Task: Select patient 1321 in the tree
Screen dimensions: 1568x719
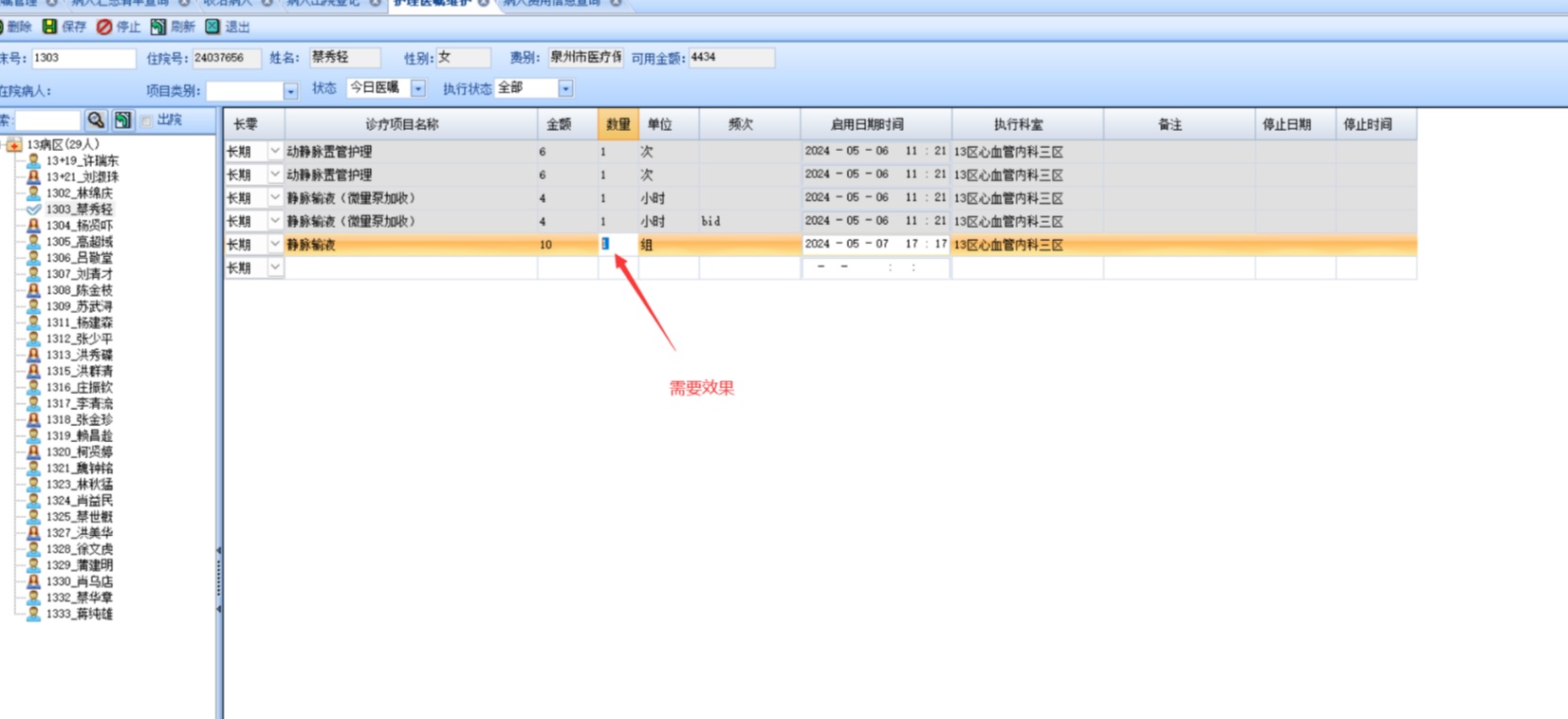Action: 79,468
